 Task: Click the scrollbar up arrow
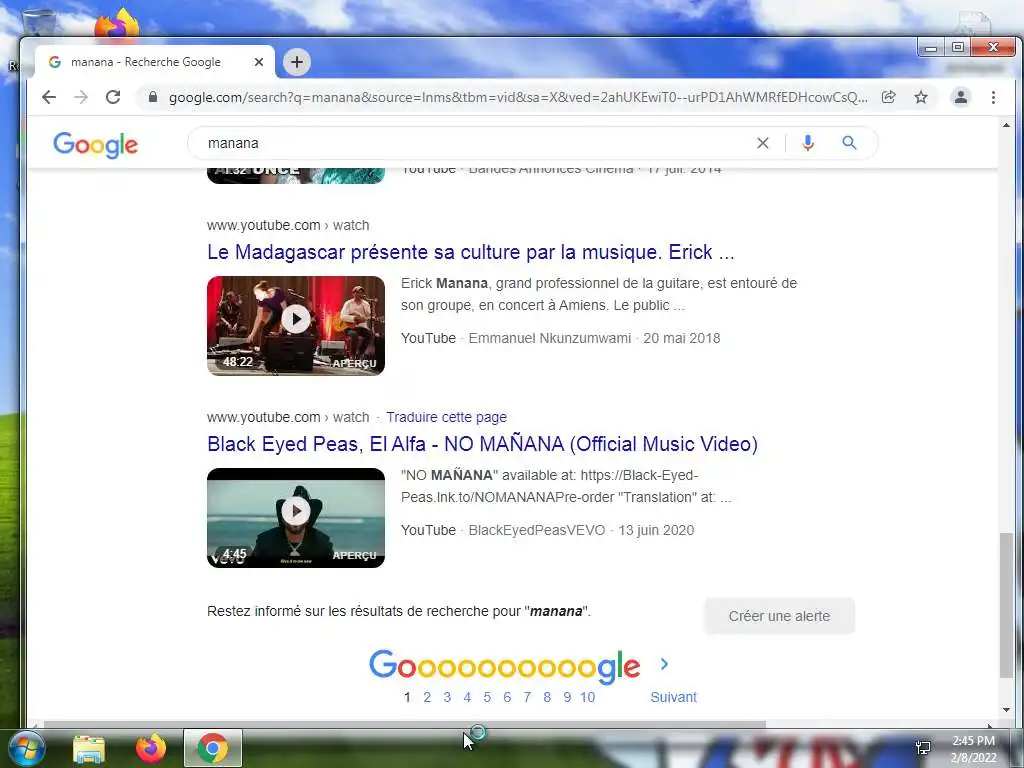pos(1006,125)
